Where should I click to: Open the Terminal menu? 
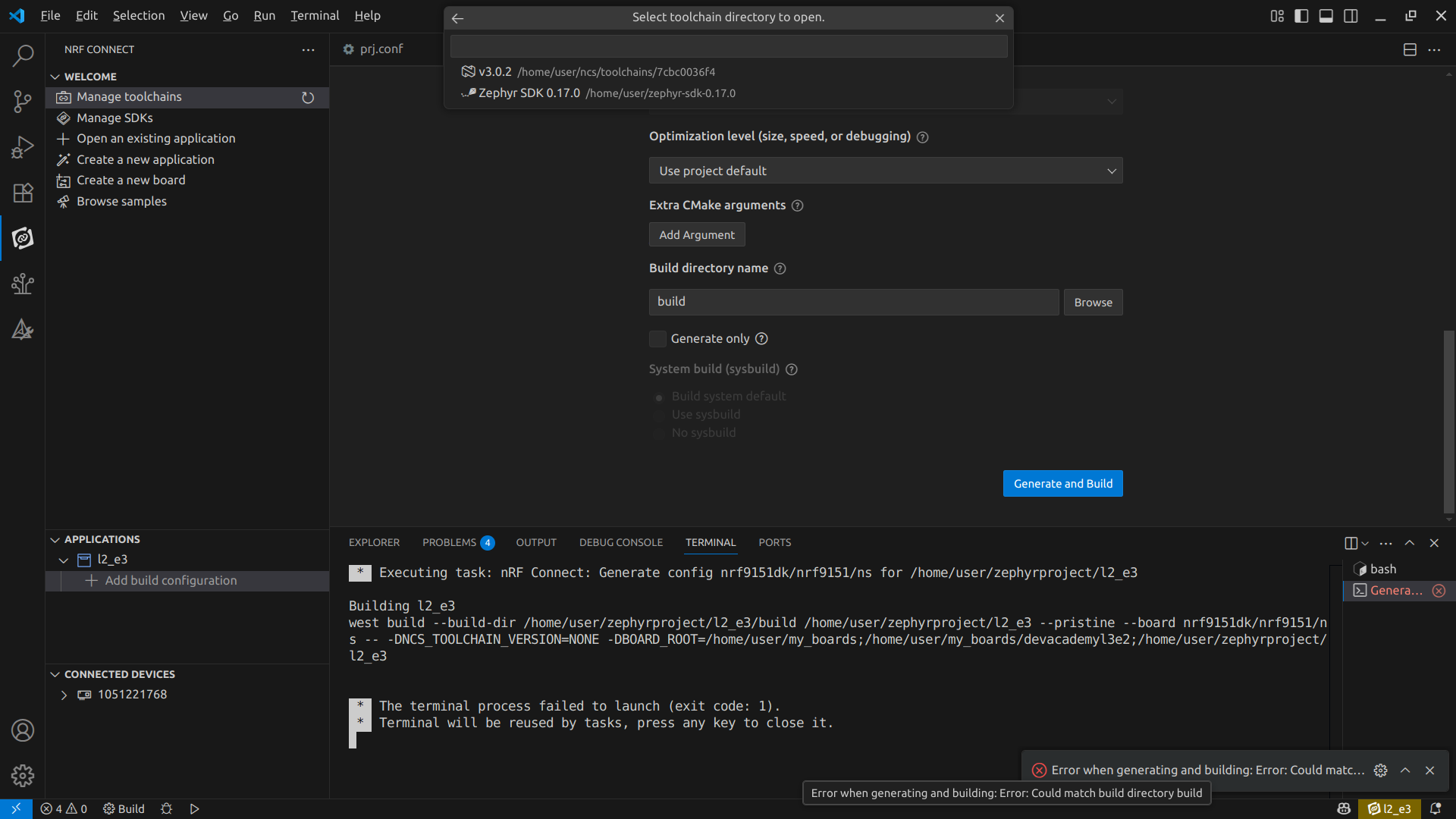(x=315, y=16)
